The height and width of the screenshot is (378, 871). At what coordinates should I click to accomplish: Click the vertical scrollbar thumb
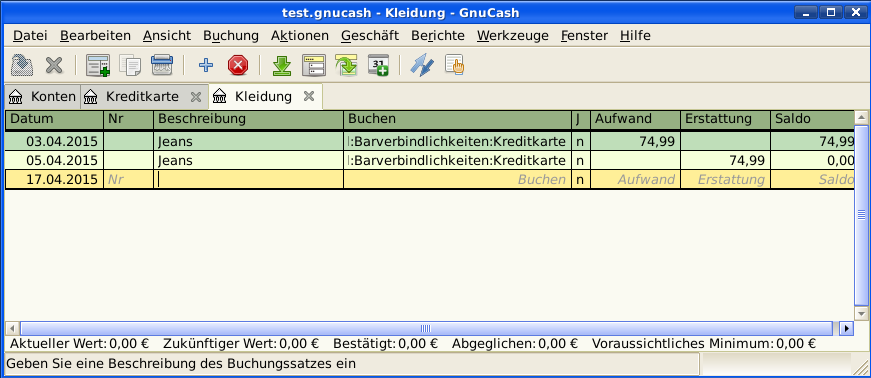(861, 215)
